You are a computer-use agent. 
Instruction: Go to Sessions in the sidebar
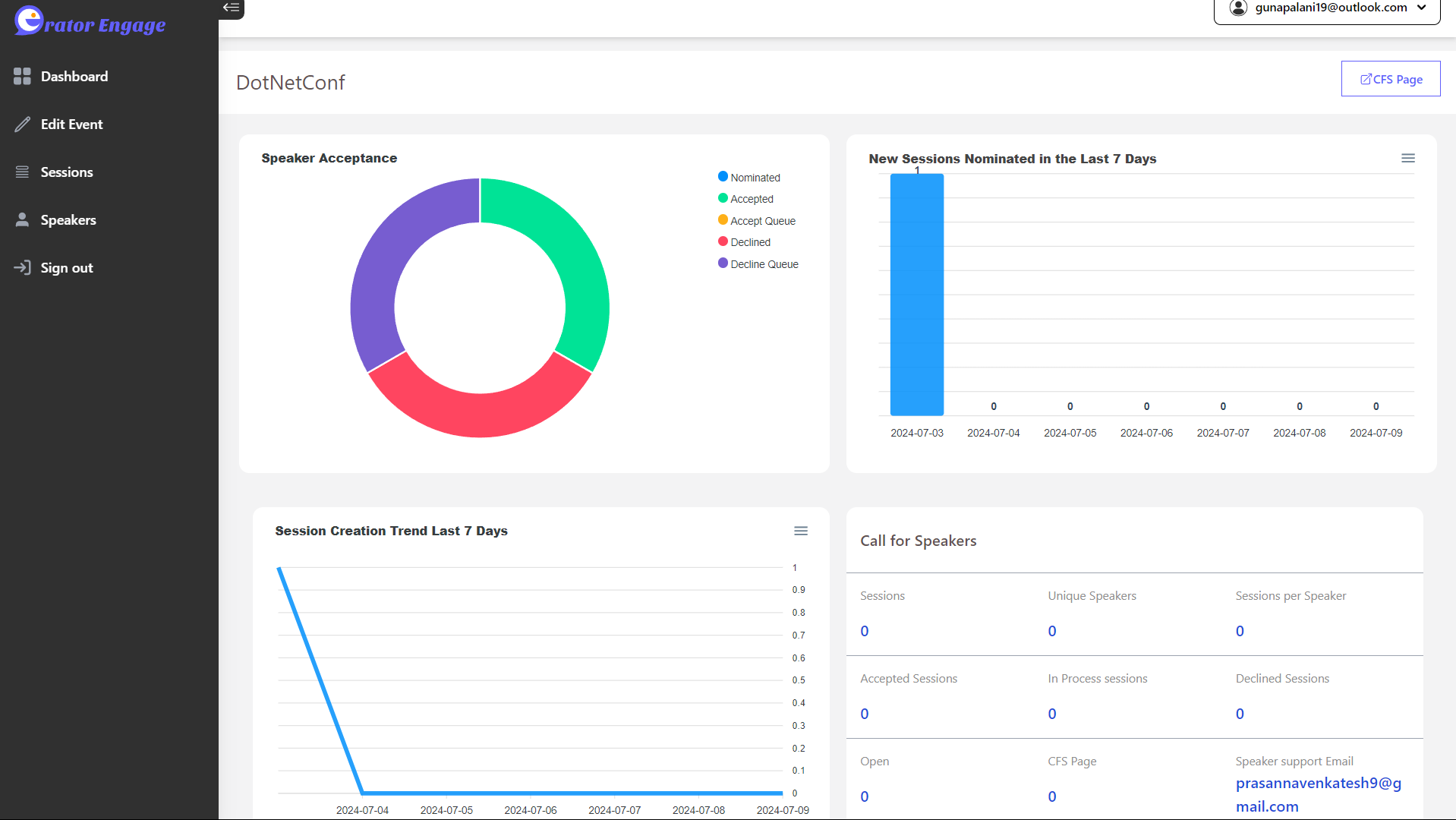(67, 172)
